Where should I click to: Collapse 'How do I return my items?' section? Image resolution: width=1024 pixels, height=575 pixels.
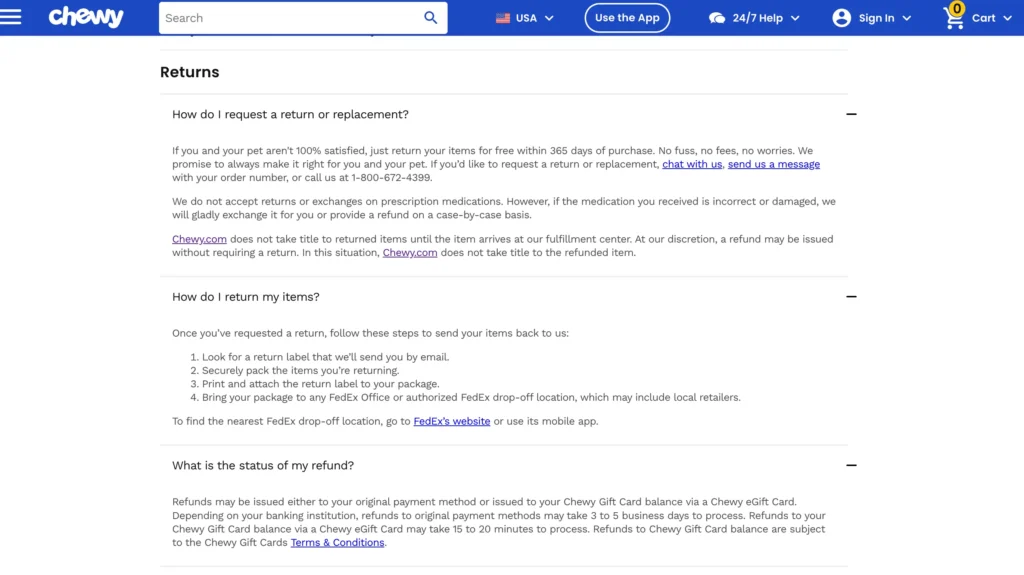coord(851,297)
